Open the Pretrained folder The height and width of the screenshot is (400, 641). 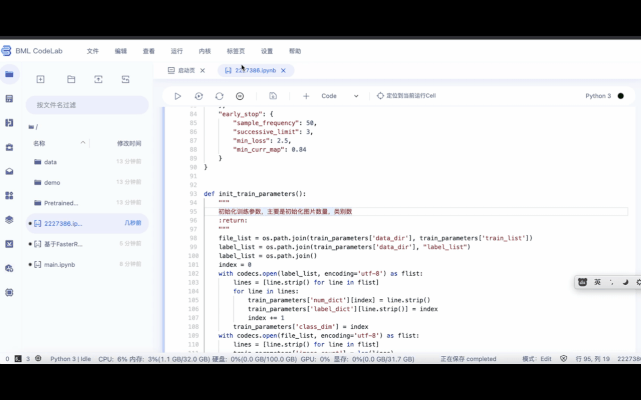click(x=87, y=203)
